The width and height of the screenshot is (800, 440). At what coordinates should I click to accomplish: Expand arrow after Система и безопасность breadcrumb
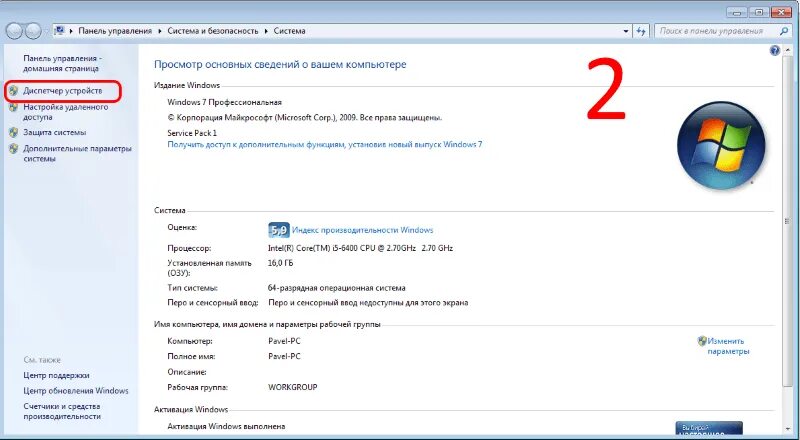click(266, 31)
